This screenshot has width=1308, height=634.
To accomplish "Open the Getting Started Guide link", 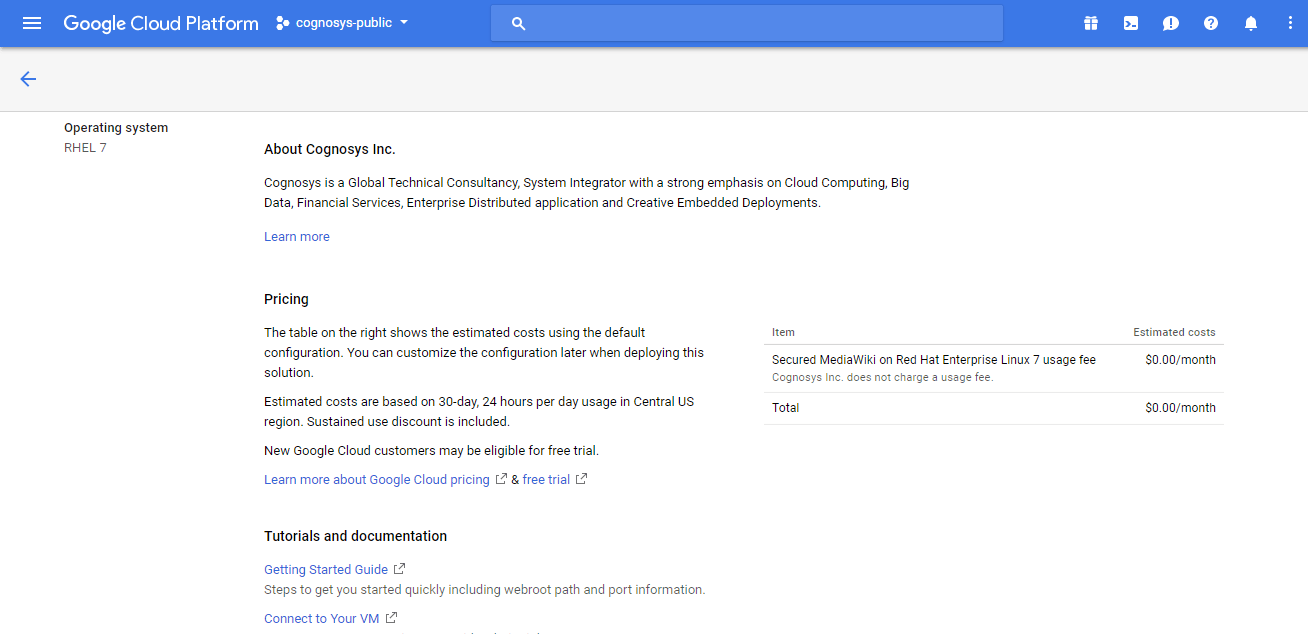I will tap(326, 570).
